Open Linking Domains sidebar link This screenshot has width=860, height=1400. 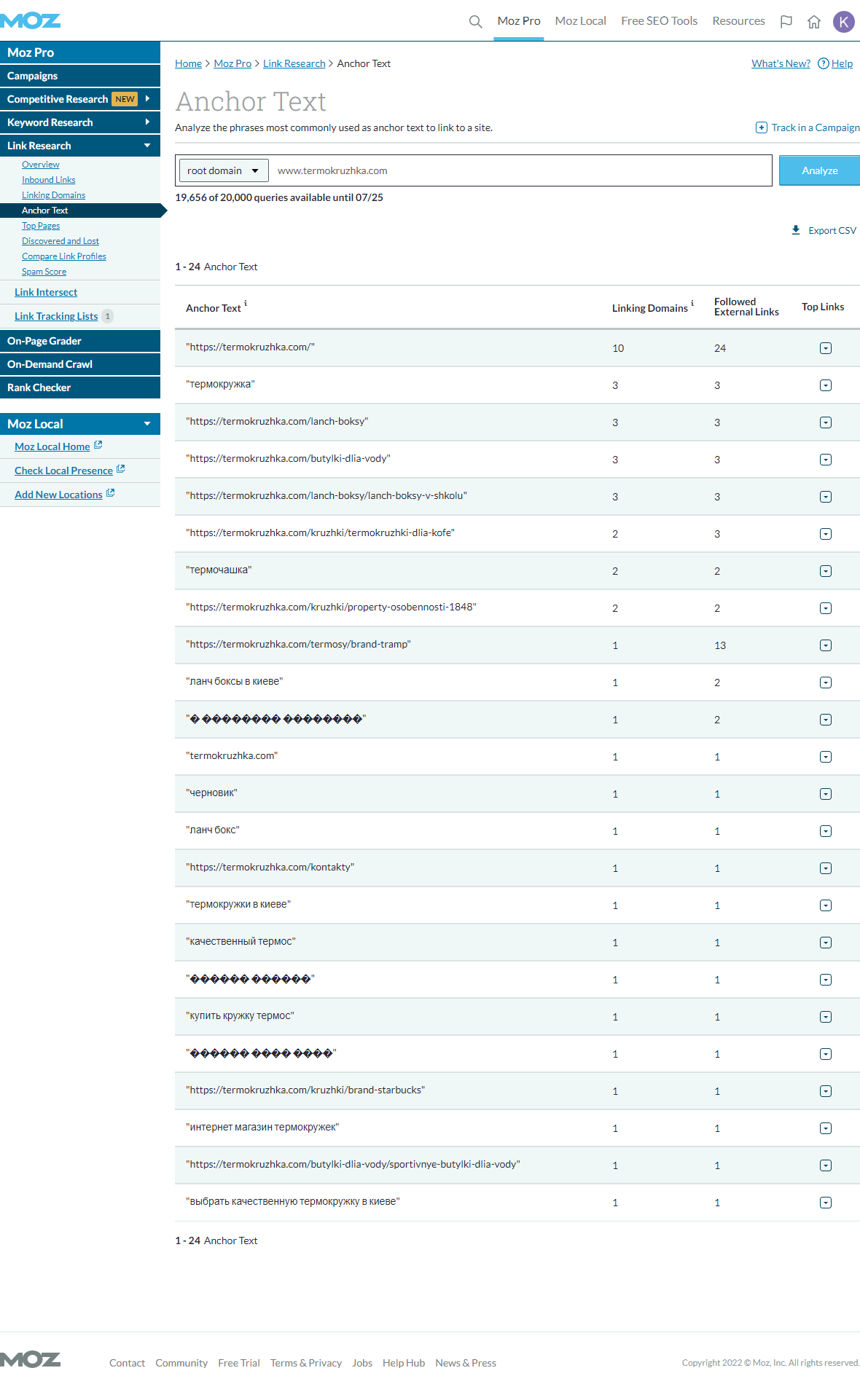(x=53, y=195)
